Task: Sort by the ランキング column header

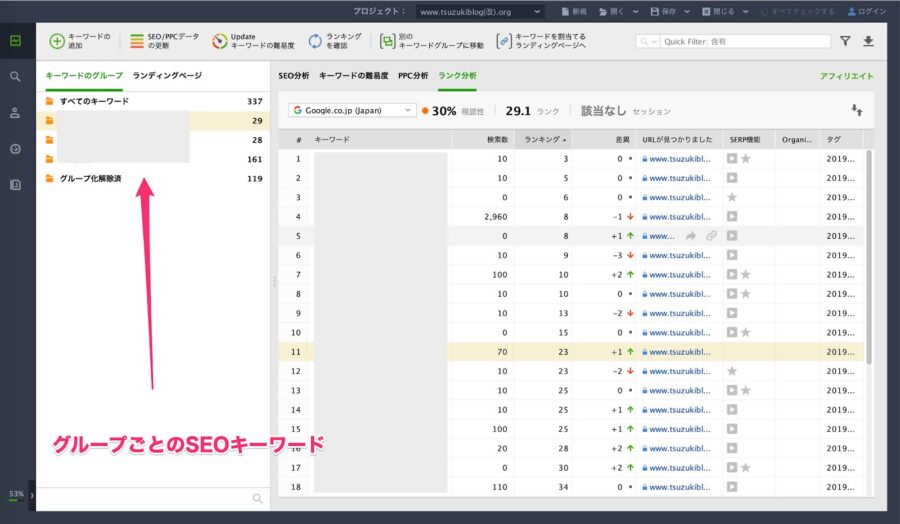Action: [543, 139]
